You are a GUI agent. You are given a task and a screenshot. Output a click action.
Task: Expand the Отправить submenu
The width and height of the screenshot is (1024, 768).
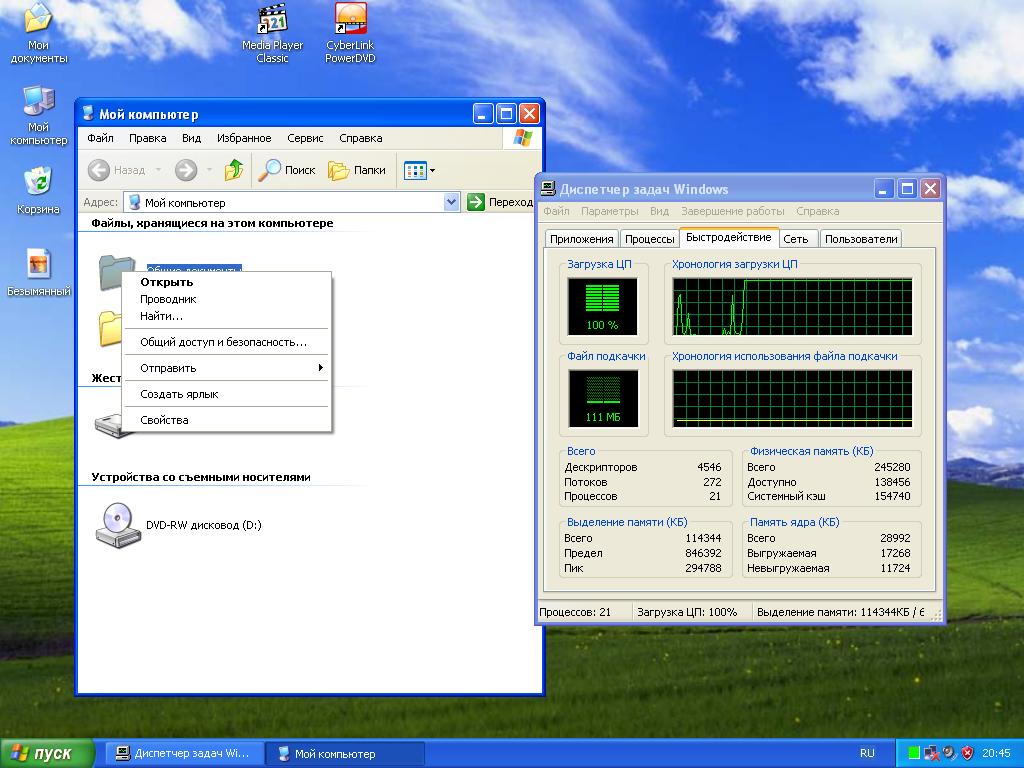(226, 368)
